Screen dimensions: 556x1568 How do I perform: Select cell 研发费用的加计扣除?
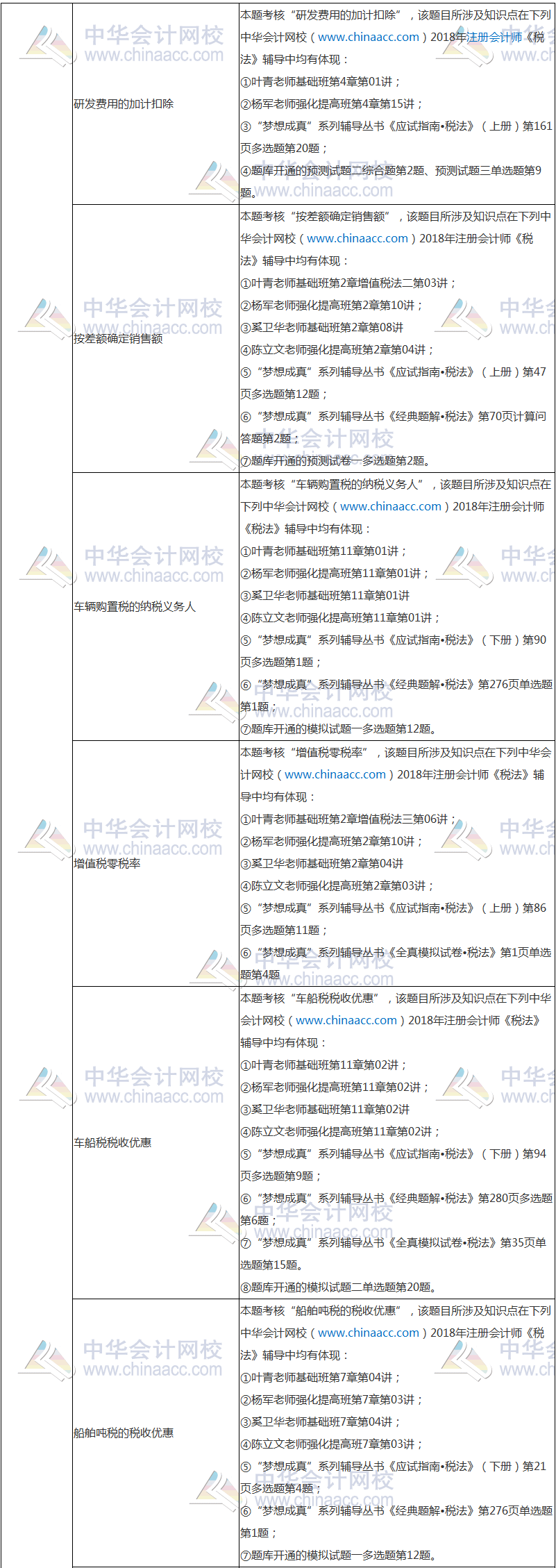coord(155,104)
